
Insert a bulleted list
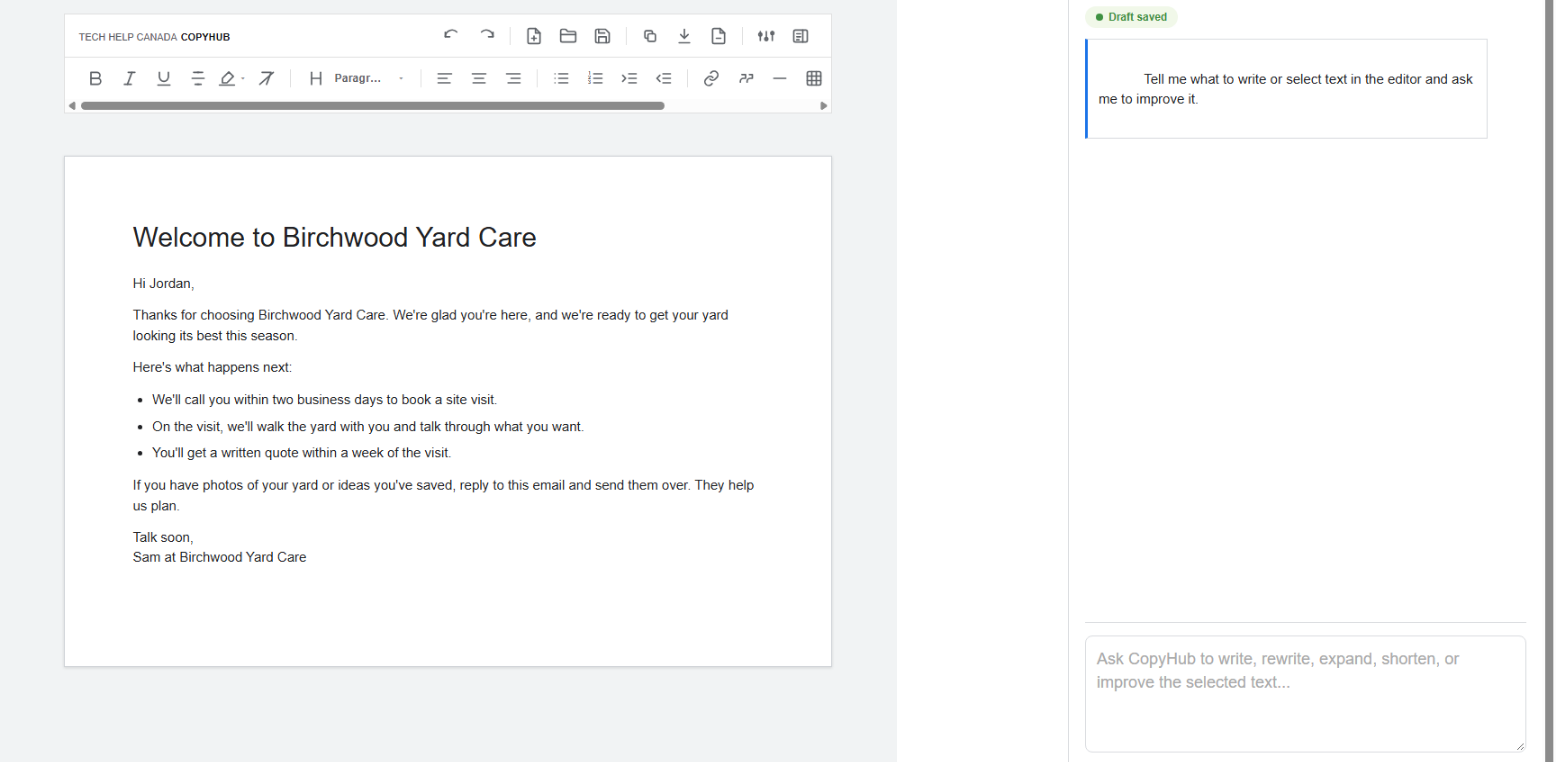tap(561, 78)
